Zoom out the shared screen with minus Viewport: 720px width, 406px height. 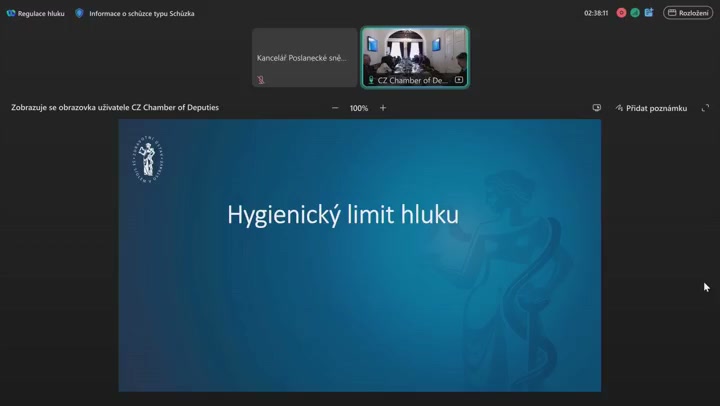click(x=335, y=108)
